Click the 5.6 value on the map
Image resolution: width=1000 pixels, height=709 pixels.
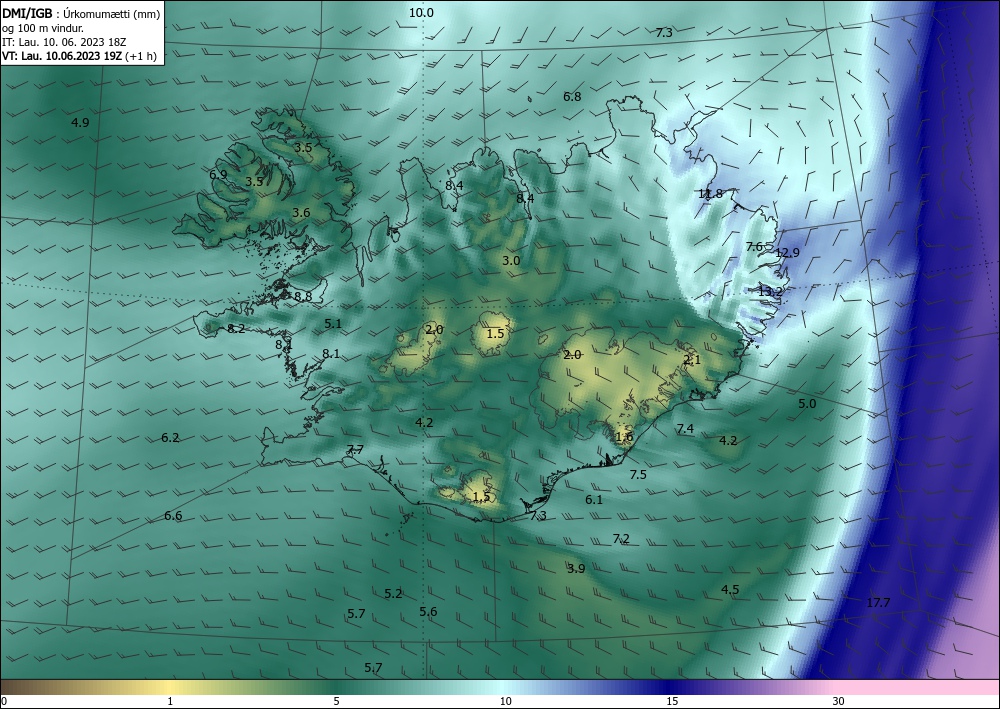point(428,612)
